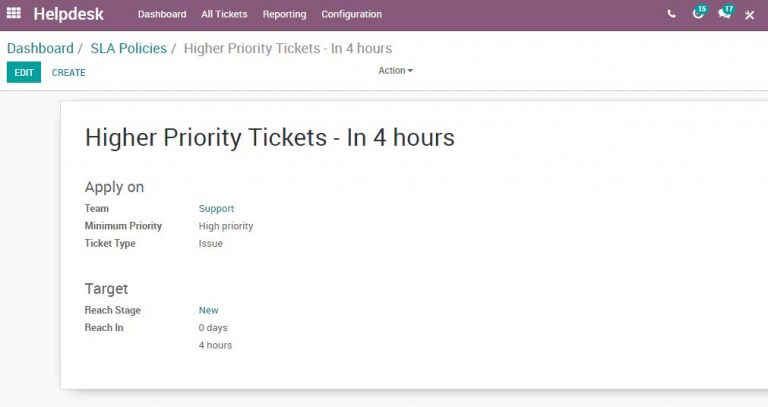
Task: Click the High priority field value
Action: click(226, 226)
